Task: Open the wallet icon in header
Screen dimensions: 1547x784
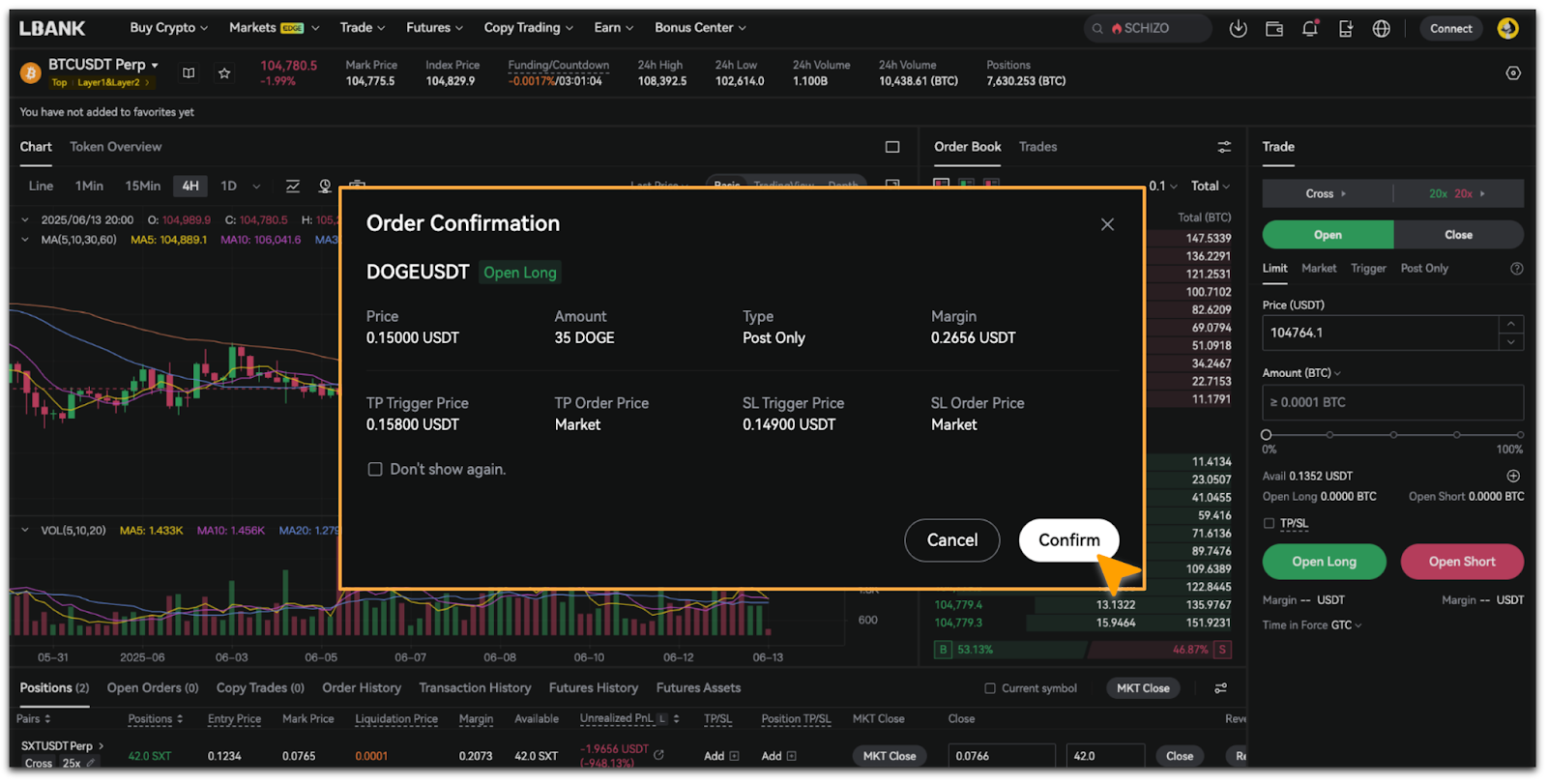Action: (1273, 29)
